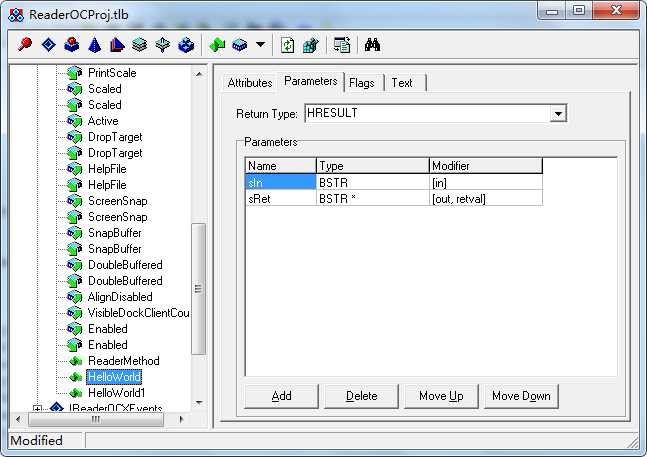Click the New Enumeration blue cone icon

(x=94, y=45)
